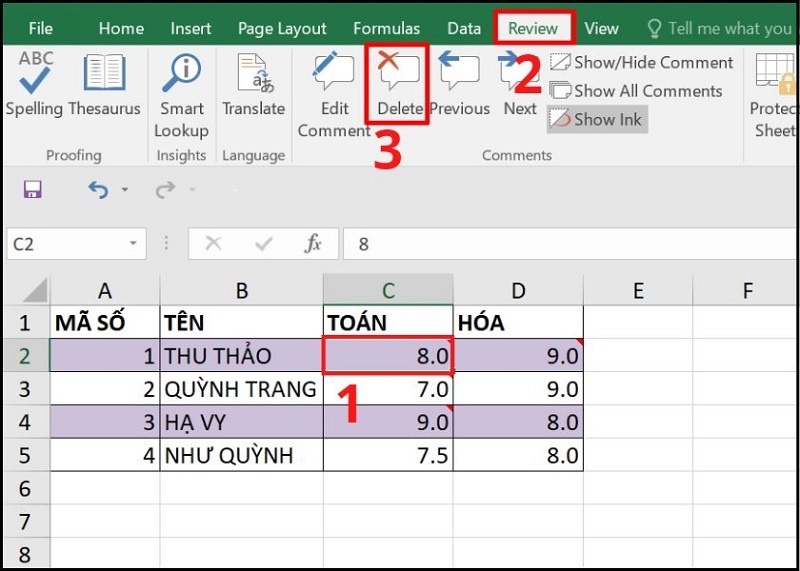The height and width of the screenshot is (571, 800).
Task: Toggle the Show Ink option
Action: 597,120
